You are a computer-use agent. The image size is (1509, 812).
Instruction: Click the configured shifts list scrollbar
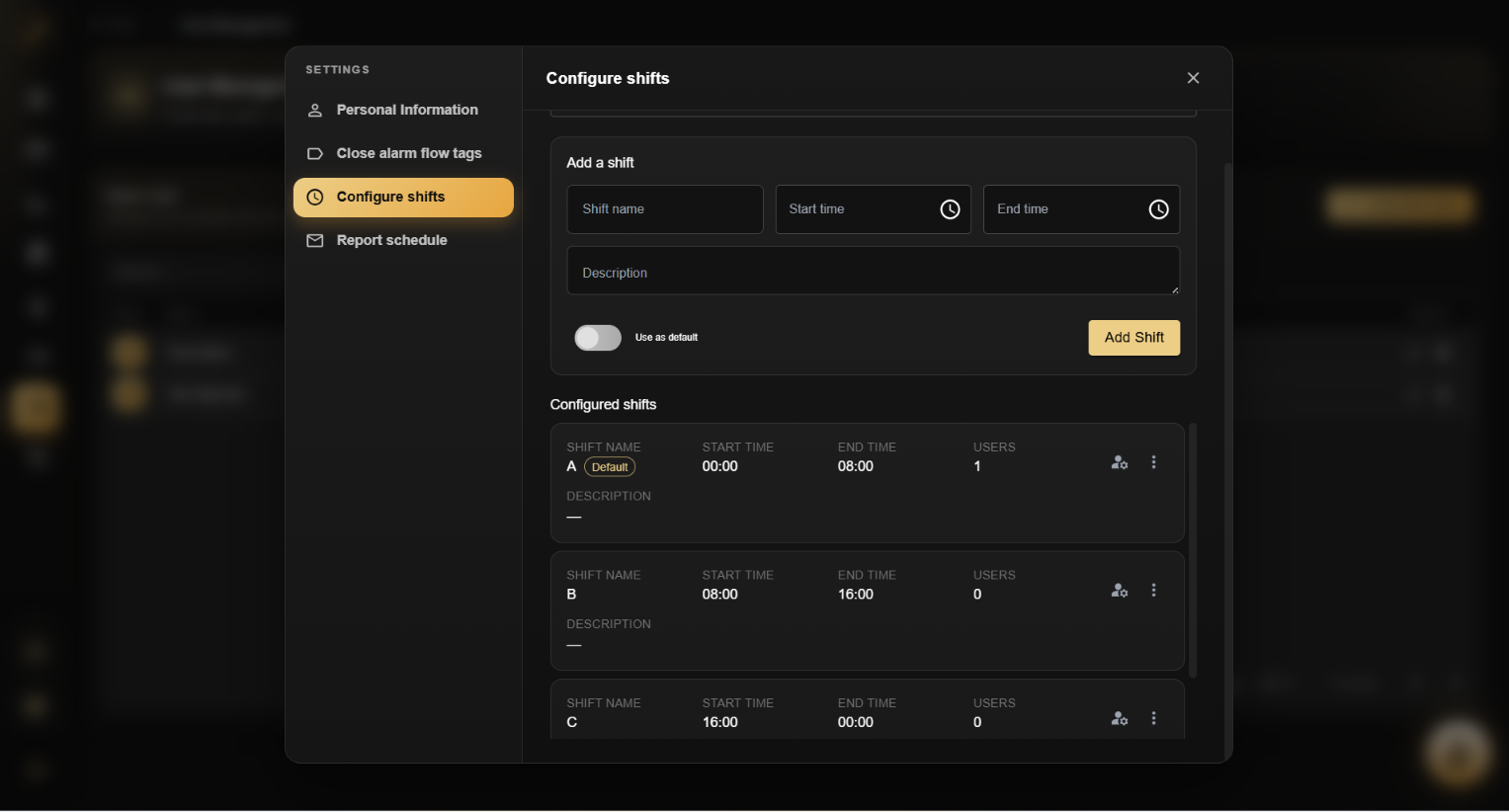click(x=1193, y=550)
